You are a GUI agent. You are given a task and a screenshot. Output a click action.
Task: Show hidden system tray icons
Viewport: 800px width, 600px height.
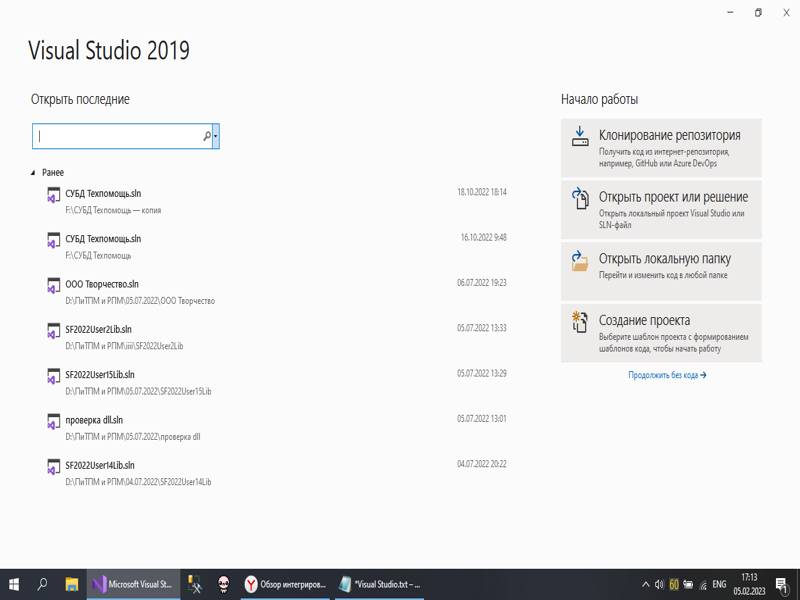point(644,584)
